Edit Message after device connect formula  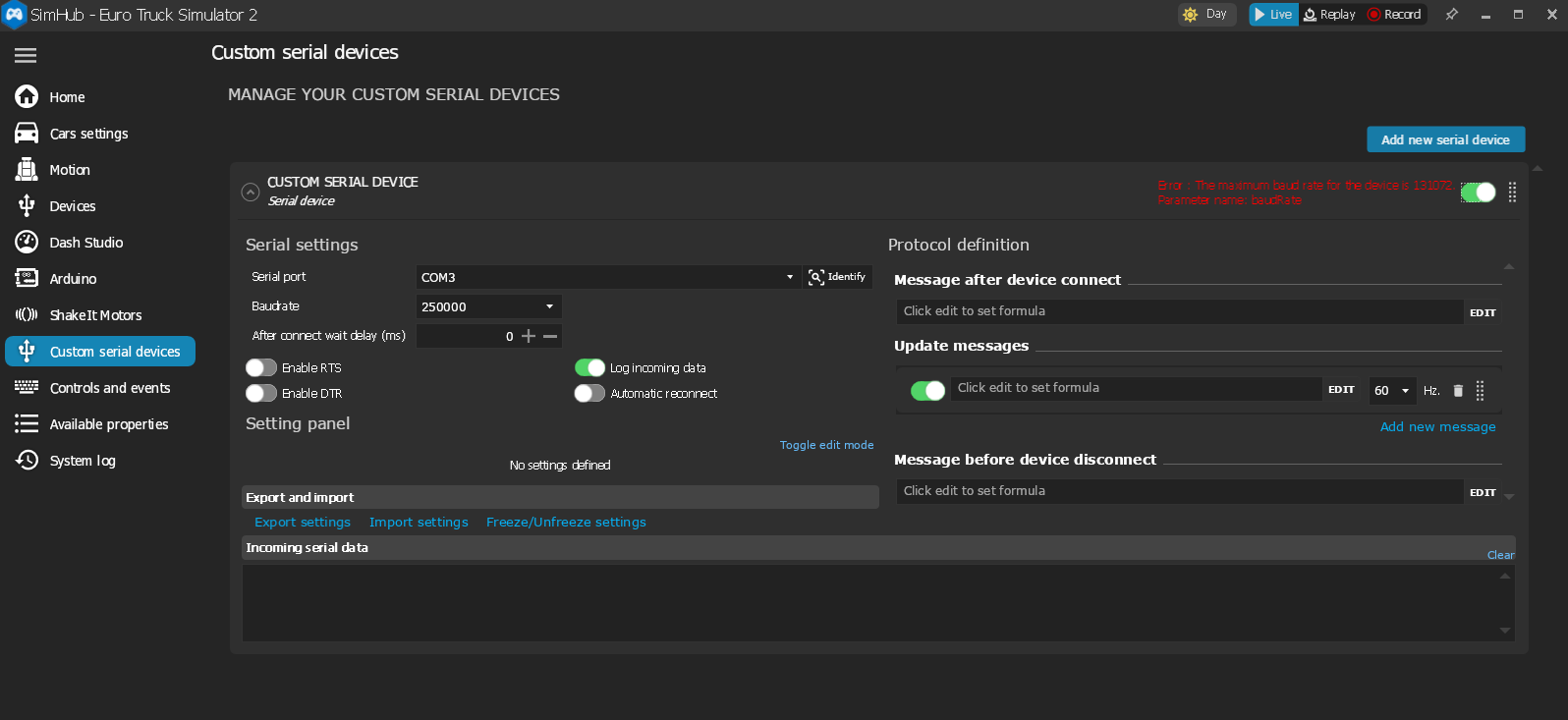[1483, 312]
